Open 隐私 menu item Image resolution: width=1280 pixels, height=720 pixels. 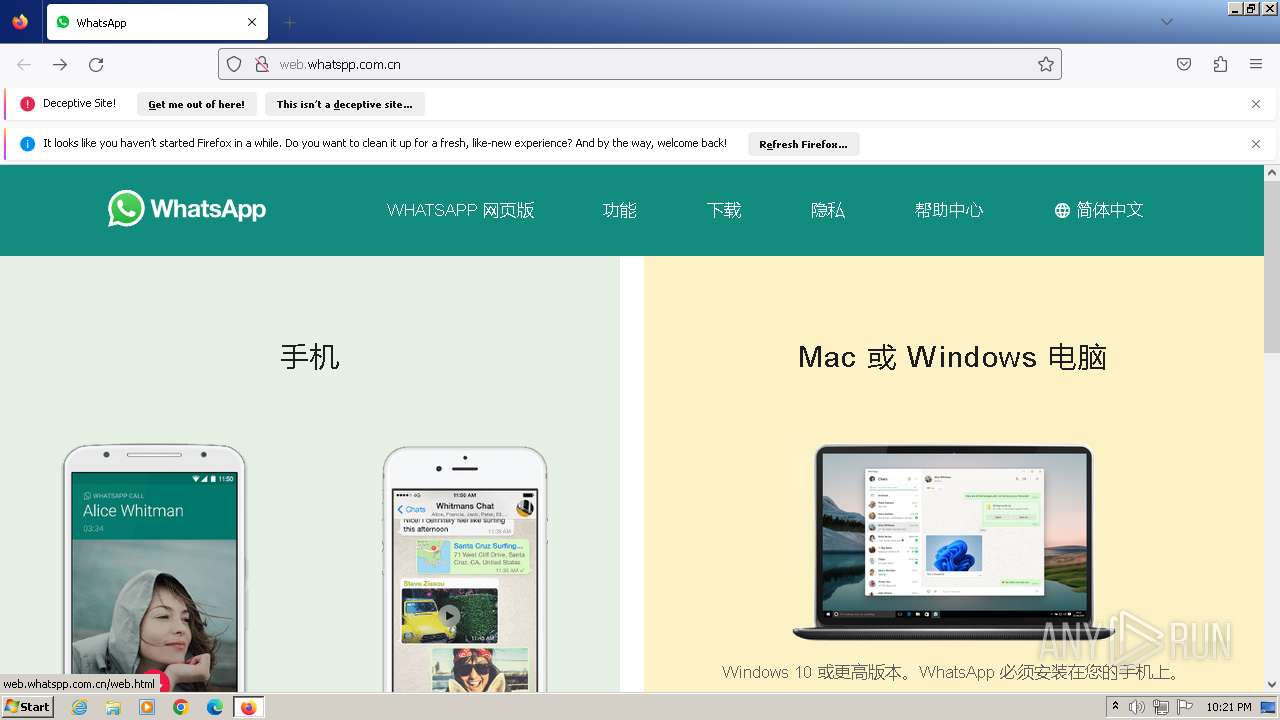coord(828,210)
